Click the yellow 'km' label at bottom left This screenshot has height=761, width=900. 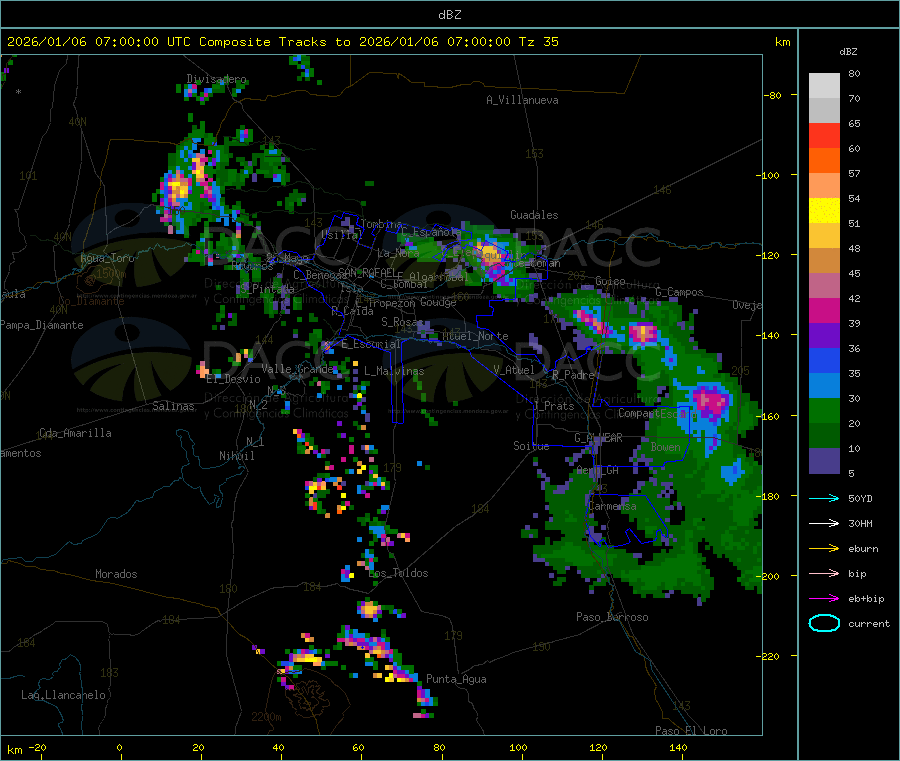click(14, 750)
